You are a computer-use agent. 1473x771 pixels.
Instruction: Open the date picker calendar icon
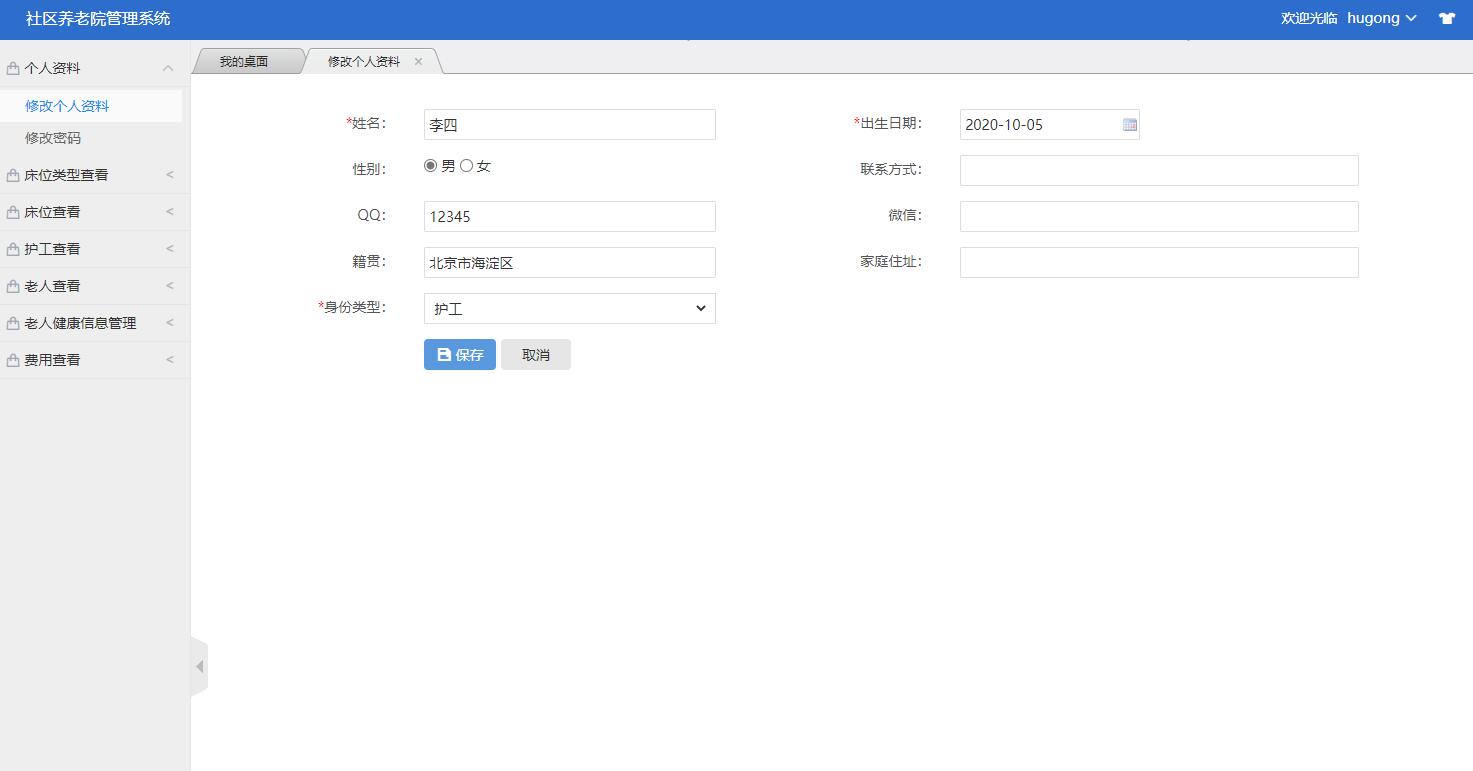pos(1130,125)
